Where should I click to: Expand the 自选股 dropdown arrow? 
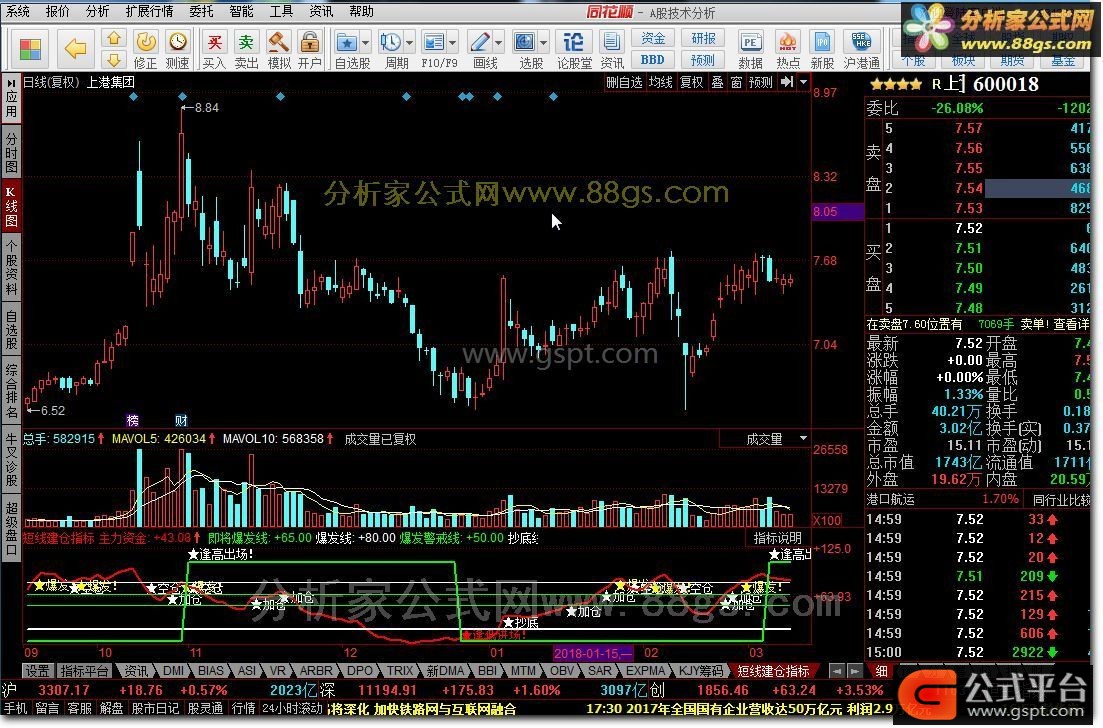(x=366, y=43)
